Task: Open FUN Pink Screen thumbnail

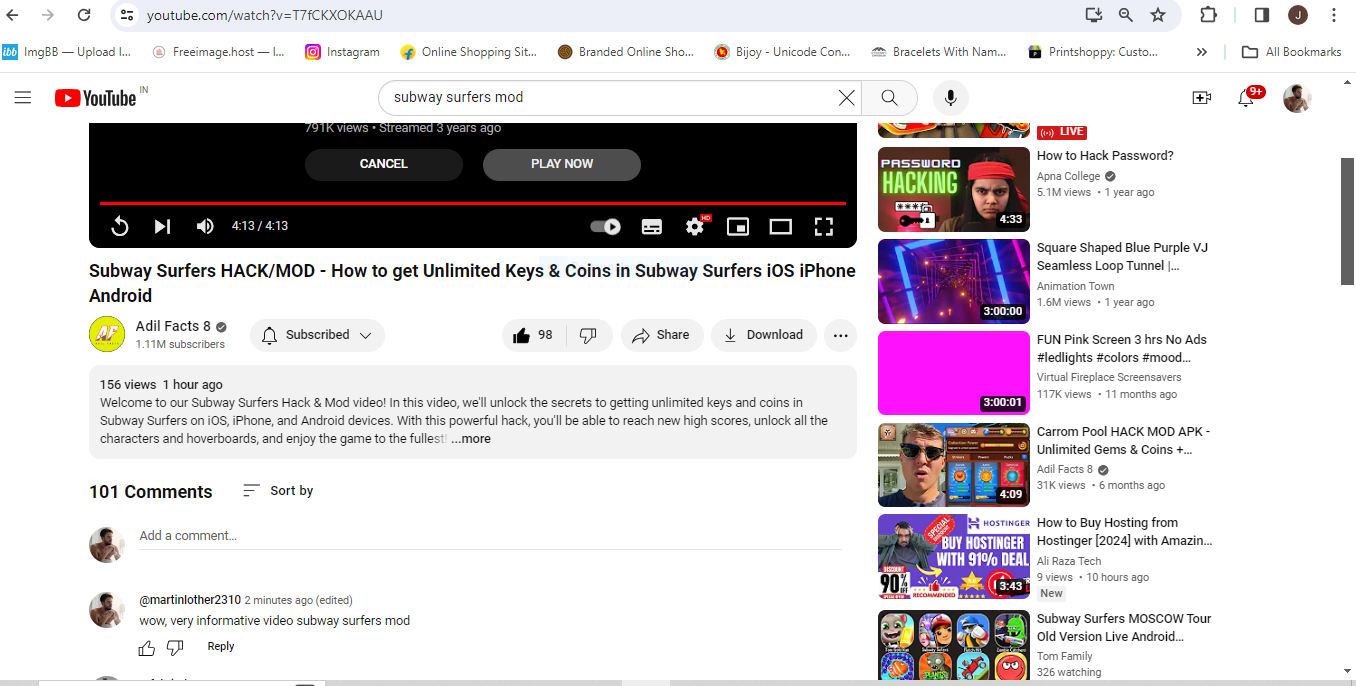Action: (954, 373)
